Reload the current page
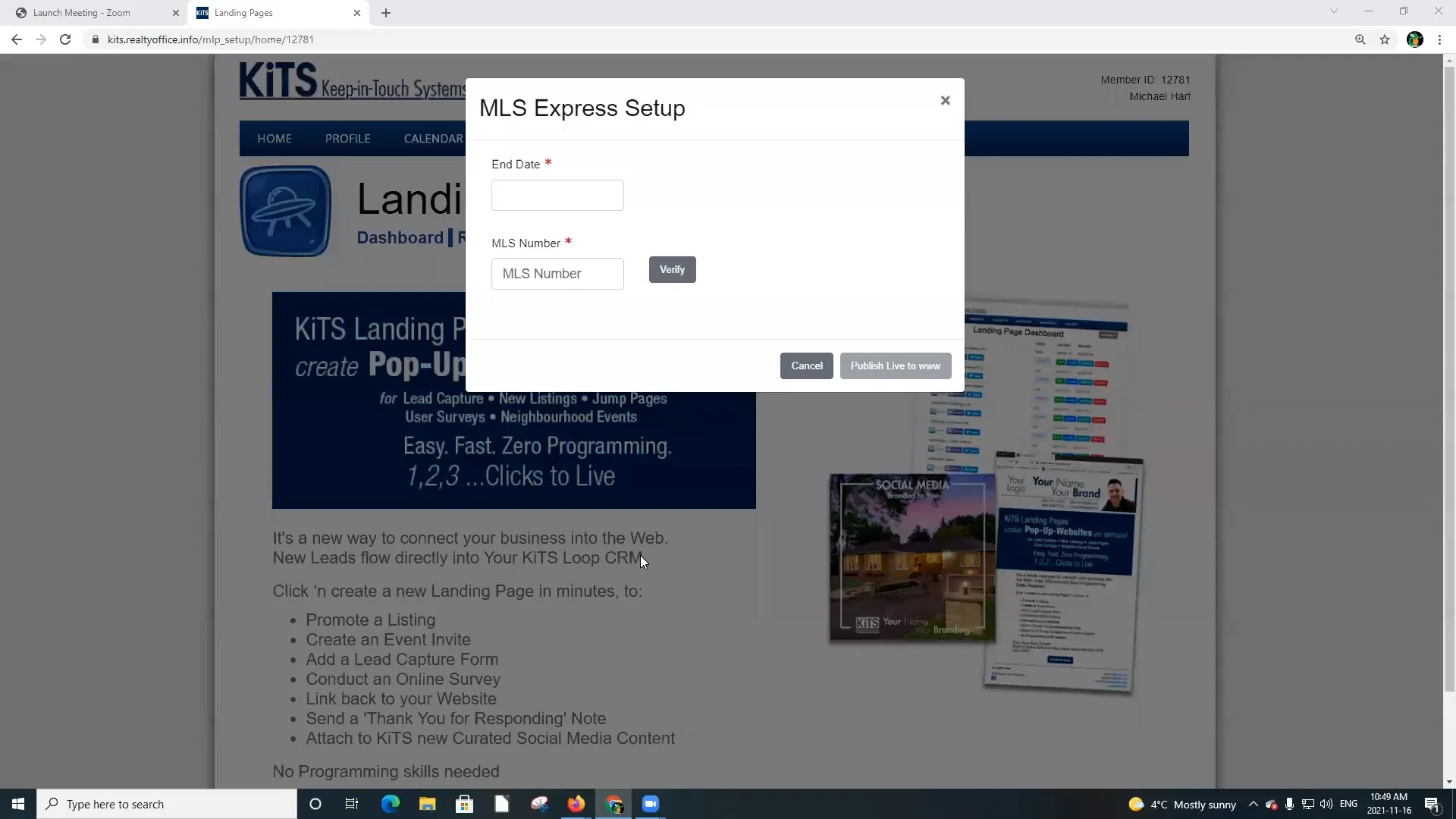This screenshot has height=819, width=1456. 65,39
